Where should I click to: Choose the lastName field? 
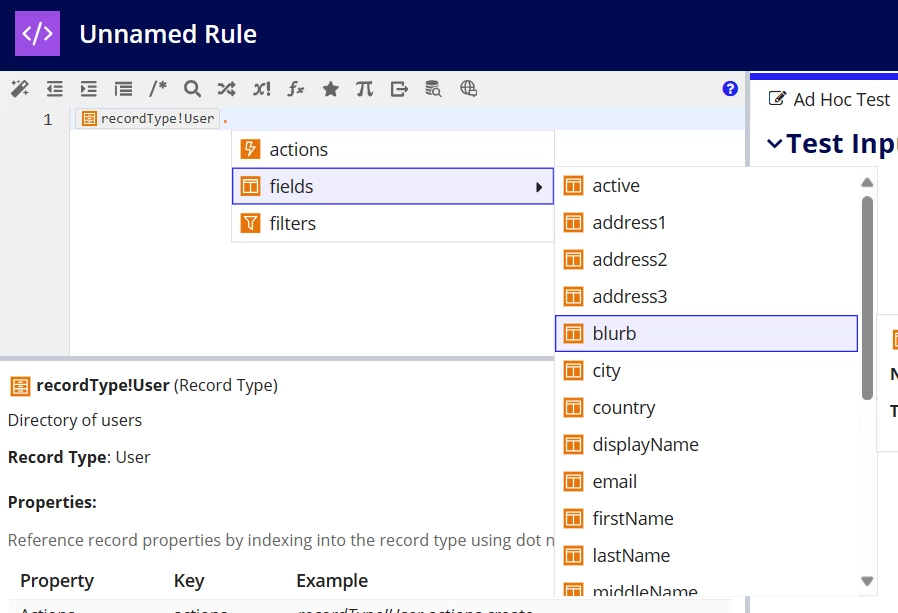[707, 556]
